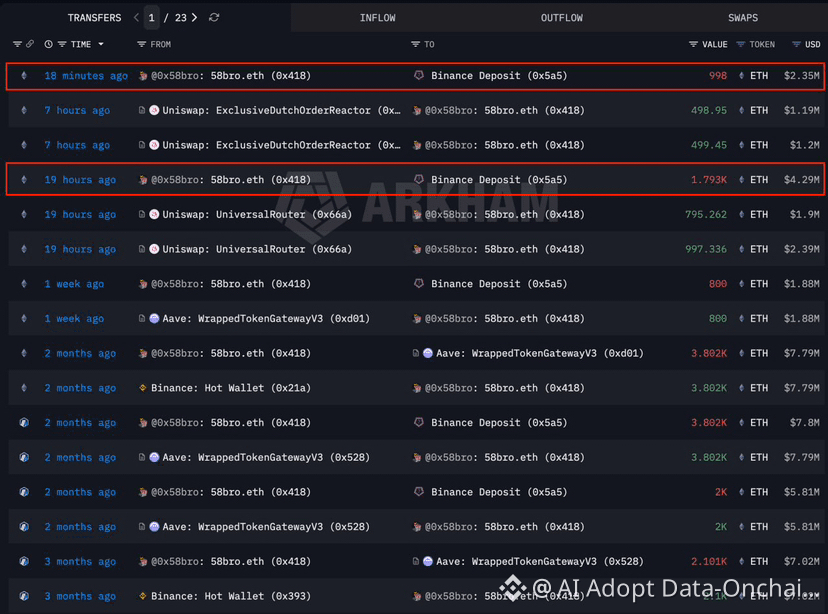The width and height of the screenshot is (828, 614).
Task: Open Aave WrappedTokenGatewayV3 (0x528) in 2K inflow row
Action: coord(266,527)
